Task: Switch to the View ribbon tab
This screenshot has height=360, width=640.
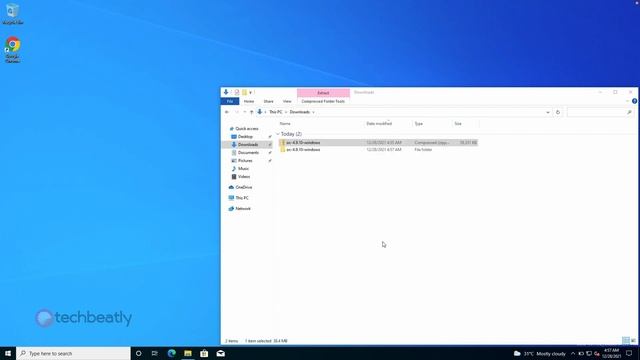Action: pyautogui.click(x=287, y=101)
